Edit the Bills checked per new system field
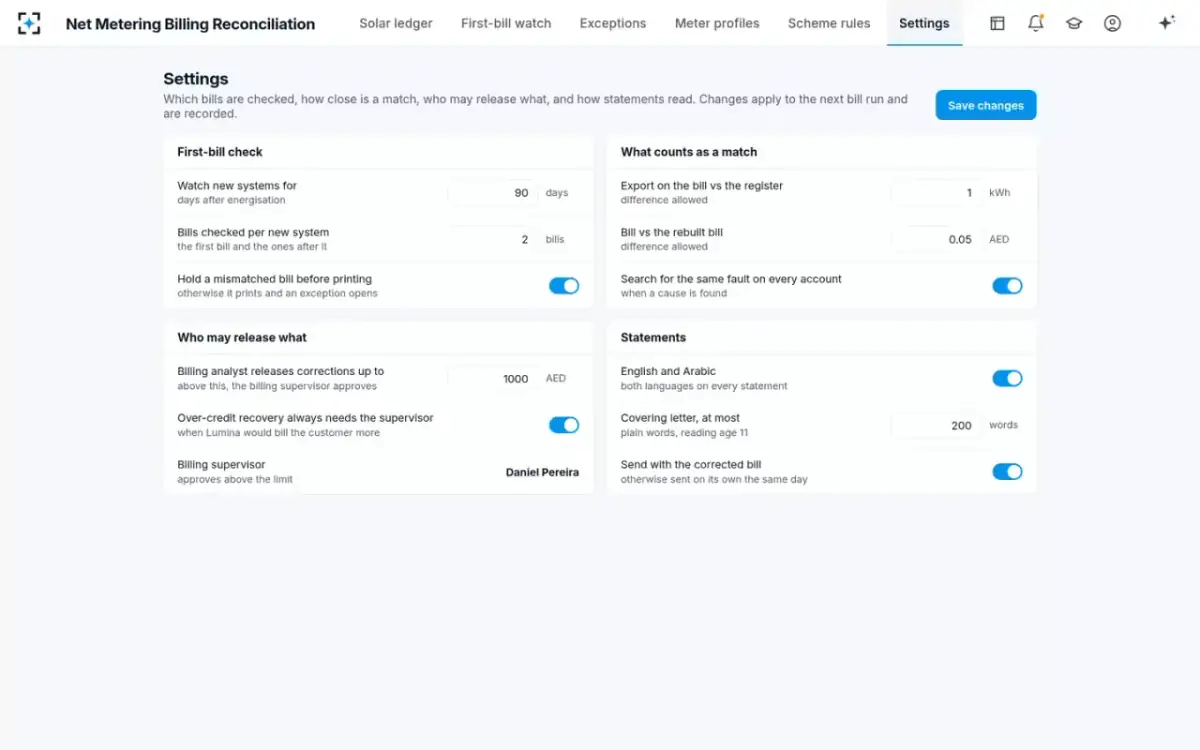 pos(493,240)
